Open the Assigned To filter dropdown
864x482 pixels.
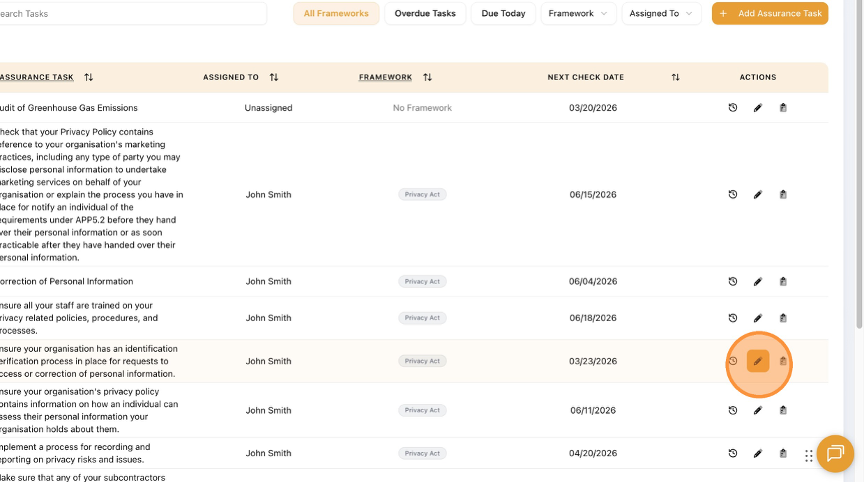click(x=662, y=14)
